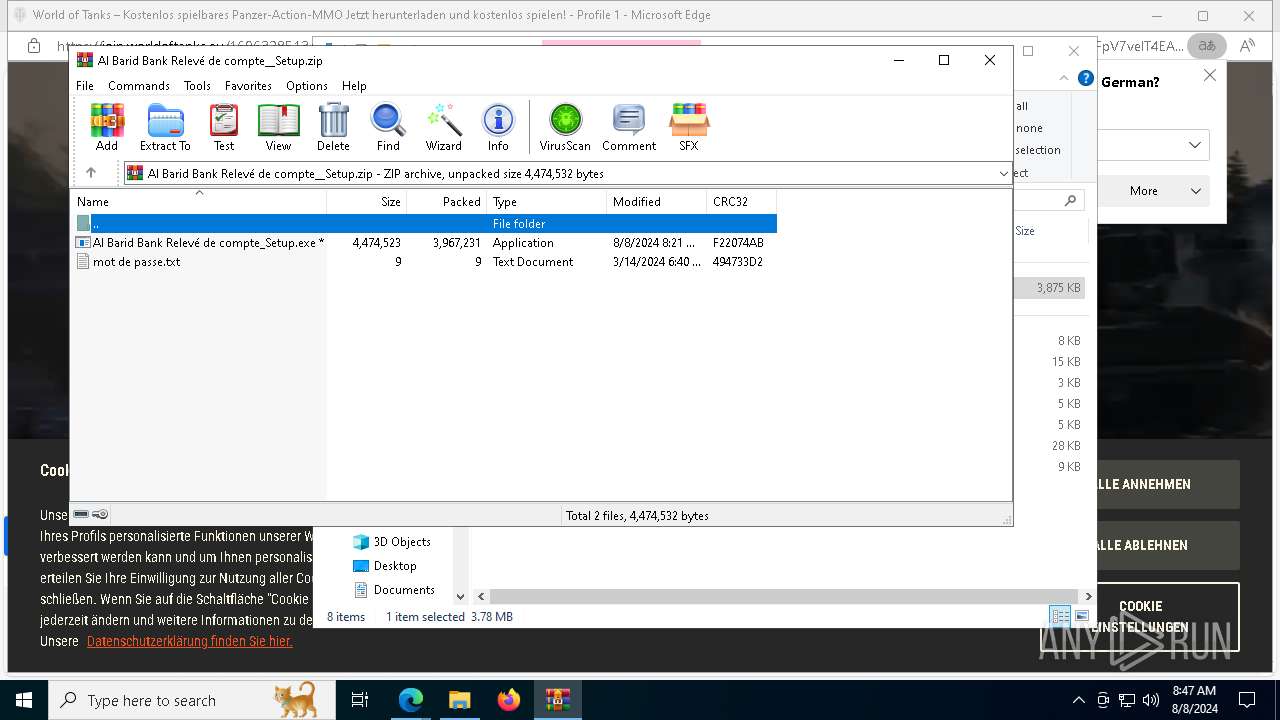Click the Delete trash can icon
Image resolution: width=1280 pixels, height=720 pixels.
[x=333, y=128]
